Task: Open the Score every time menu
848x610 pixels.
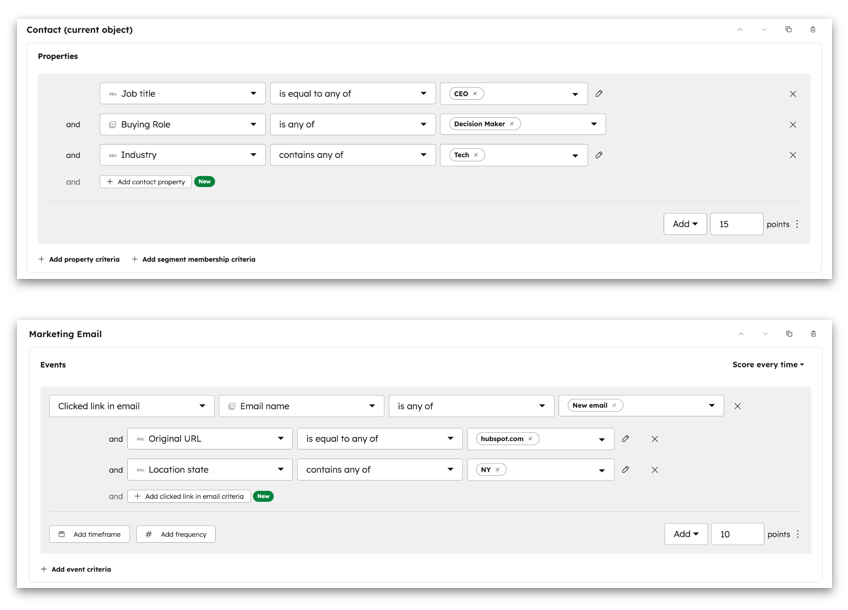Action: 768,365
